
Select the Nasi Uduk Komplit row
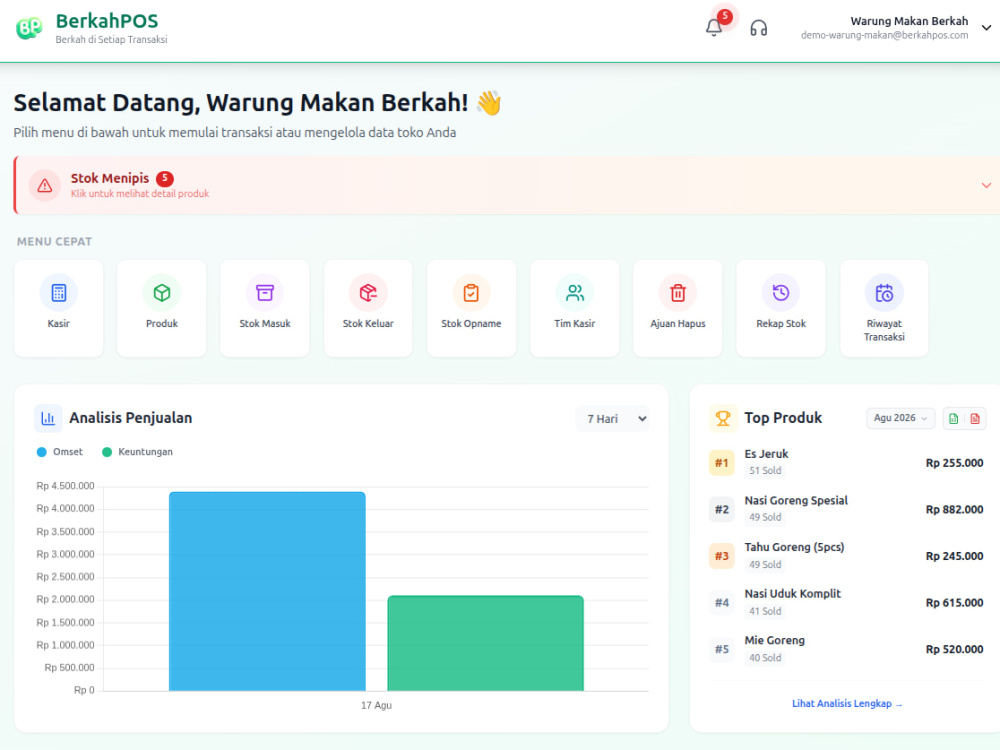pyautogui.click(x=846, y=602)
